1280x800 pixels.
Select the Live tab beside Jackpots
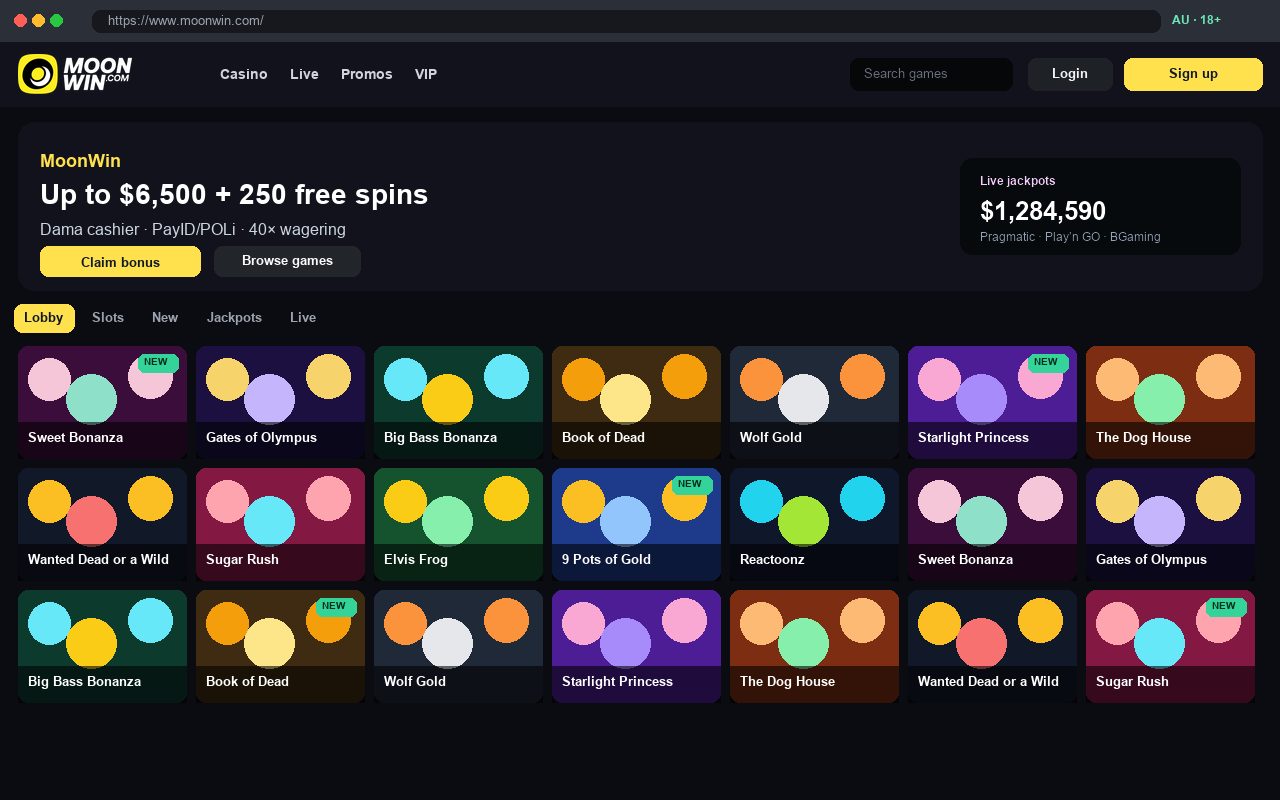303,318
